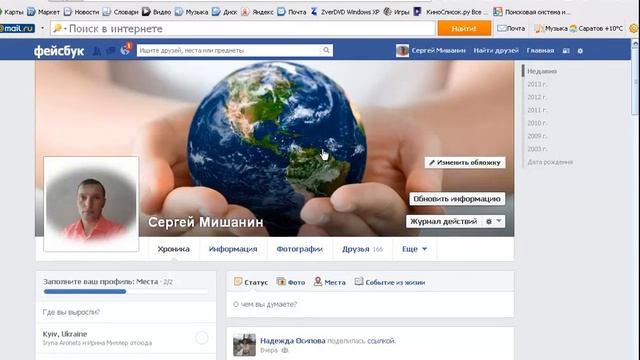Select the Места post option
The image size is (640, 360).
pos(330,282)
